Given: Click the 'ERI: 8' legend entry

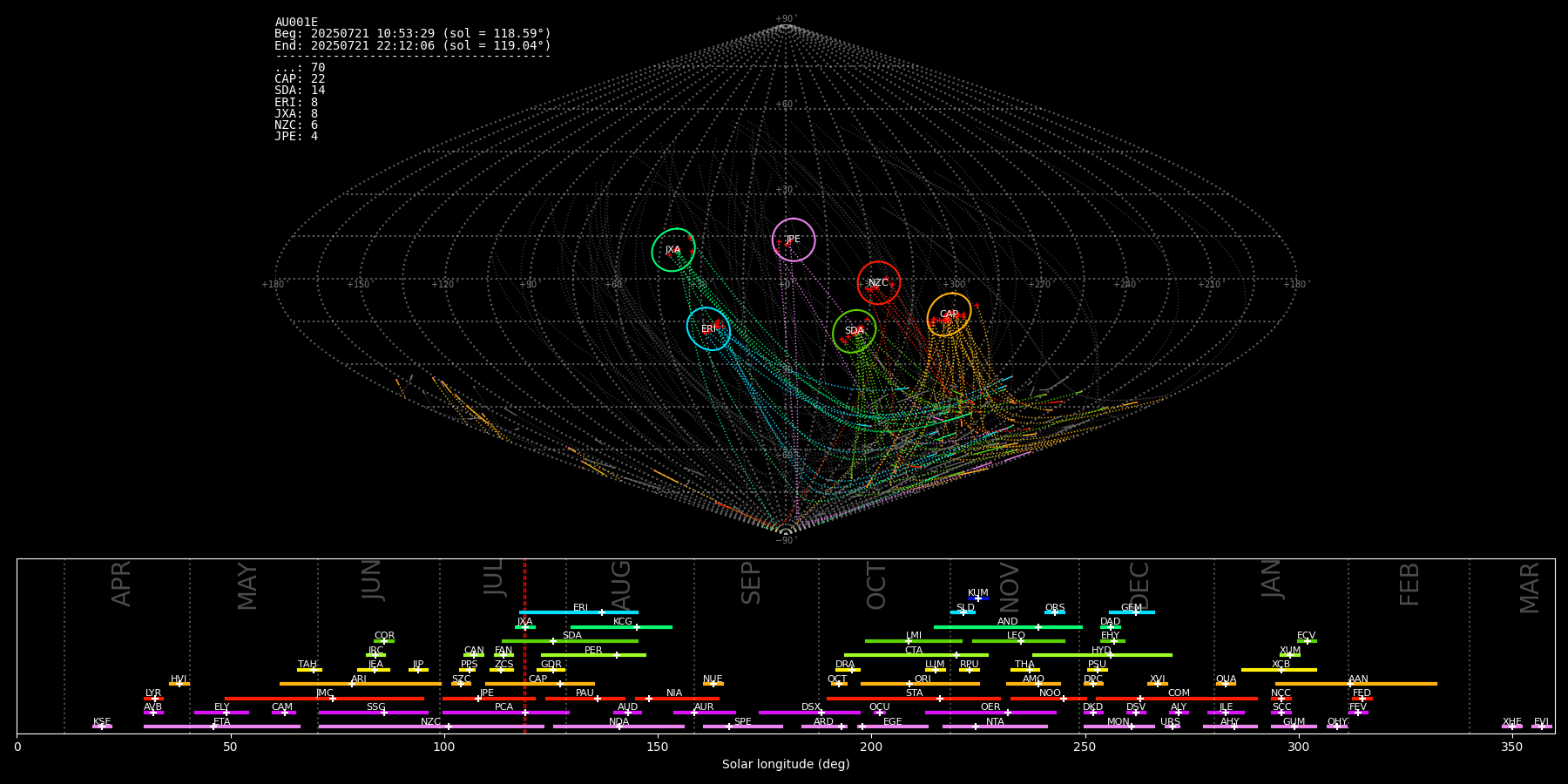Looking at the screenshot, I should coord(296,102).
